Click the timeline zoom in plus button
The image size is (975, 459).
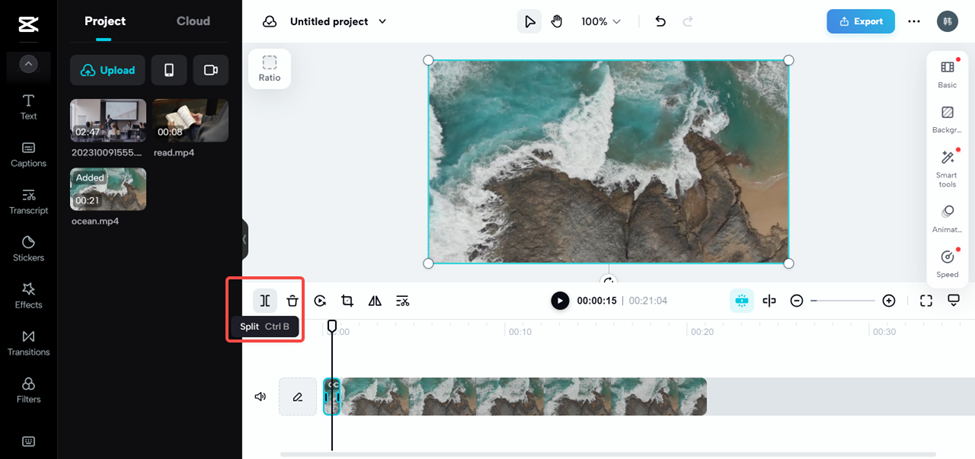889,301
